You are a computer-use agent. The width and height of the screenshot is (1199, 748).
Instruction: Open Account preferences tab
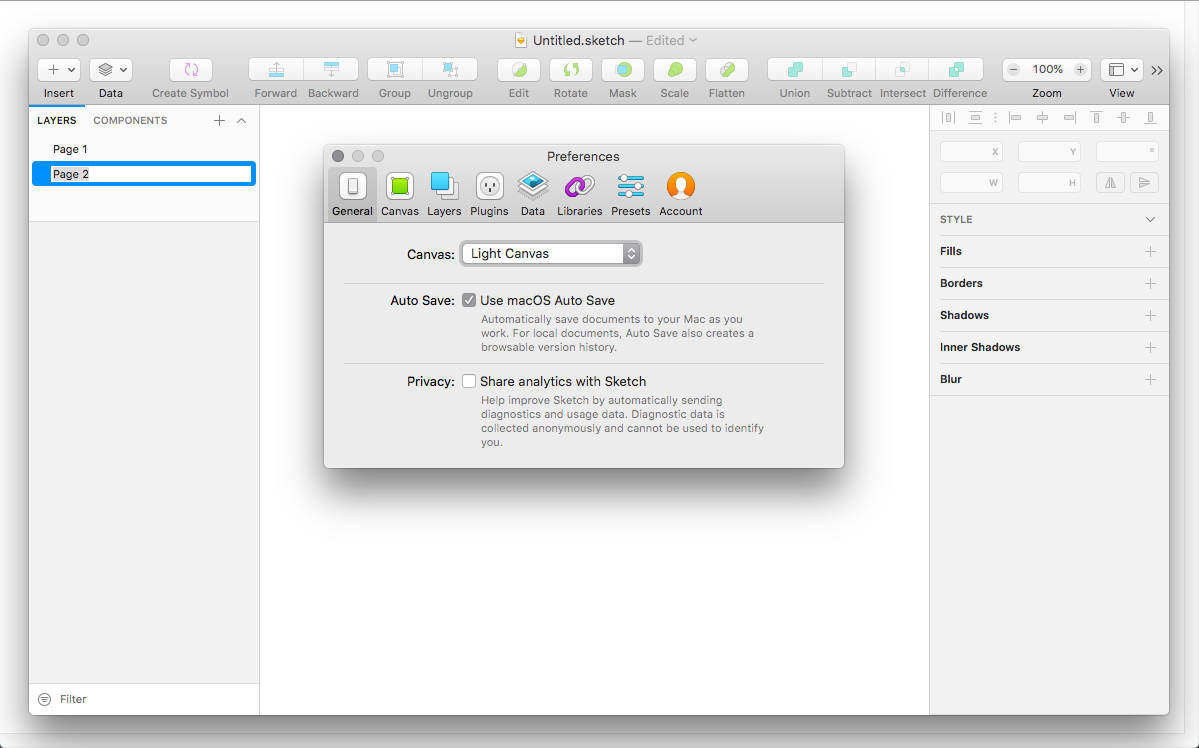(681, 195)
